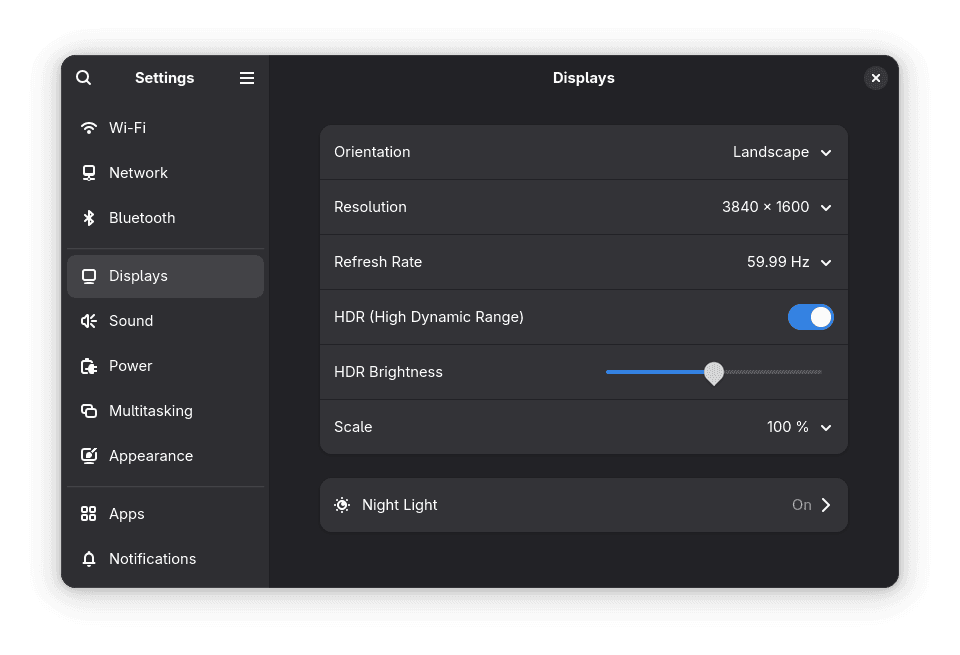
Task: Go to Network settings
Action: tap(165, 173)
